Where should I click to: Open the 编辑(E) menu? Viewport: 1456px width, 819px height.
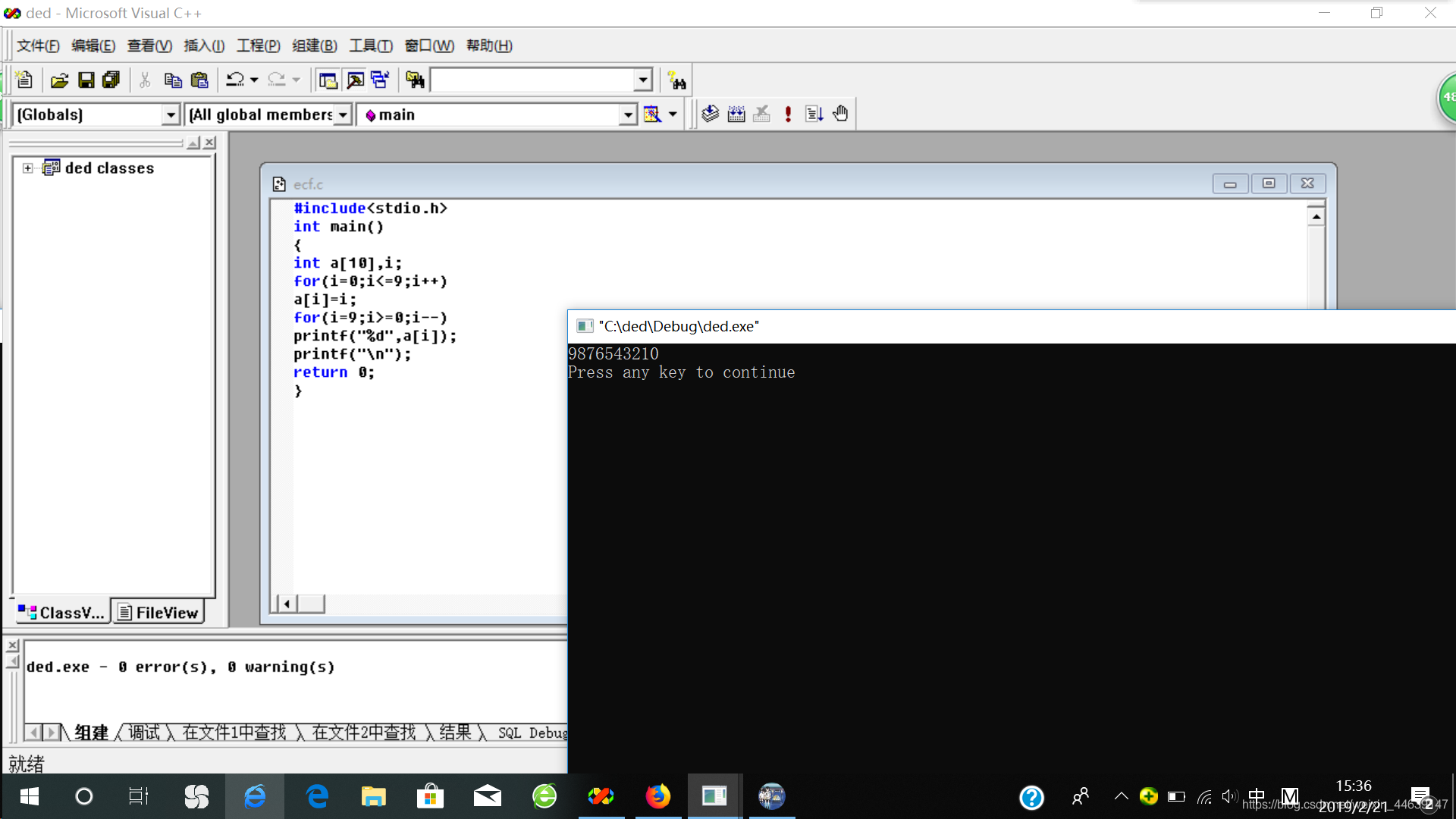(x=93, y=45)
